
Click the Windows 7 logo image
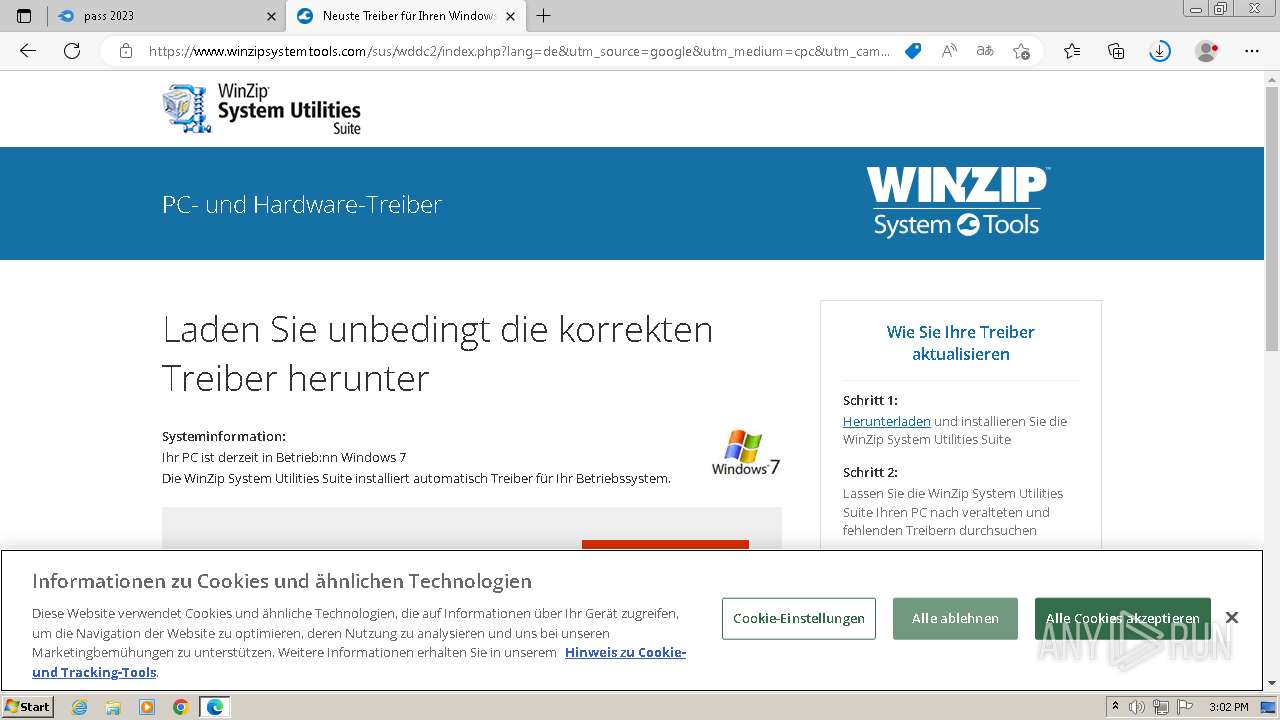tap(745, 453)
